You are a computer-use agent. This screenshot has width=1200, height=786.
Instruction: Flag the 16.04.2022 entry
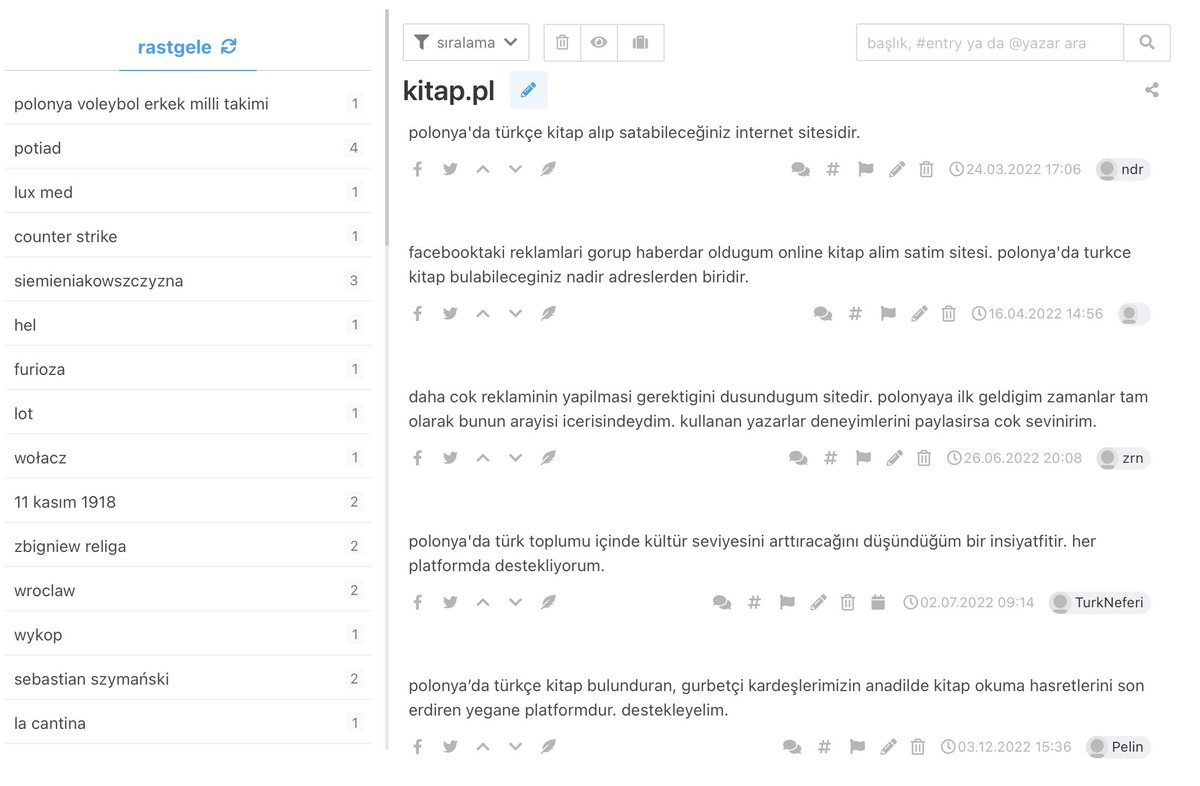pyautogui.click(x=887, y=314)
